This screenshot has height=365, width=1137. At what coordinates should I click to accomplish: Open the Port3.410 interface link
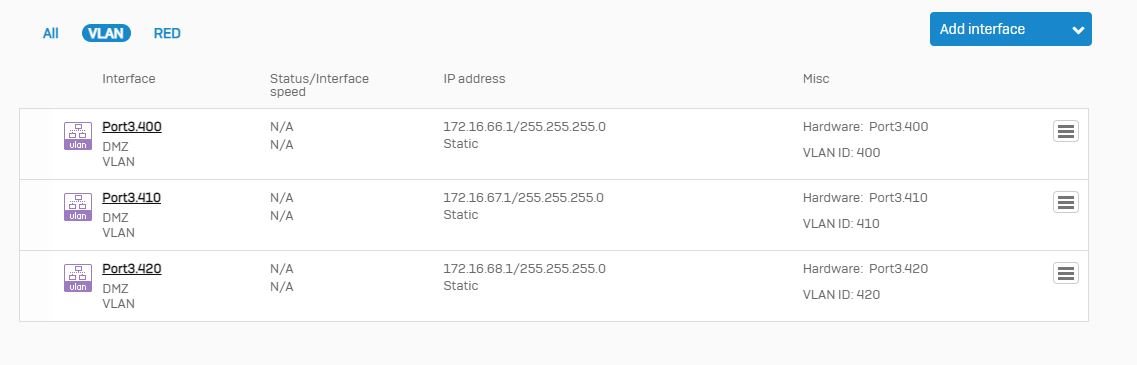[x=131, y=198]
